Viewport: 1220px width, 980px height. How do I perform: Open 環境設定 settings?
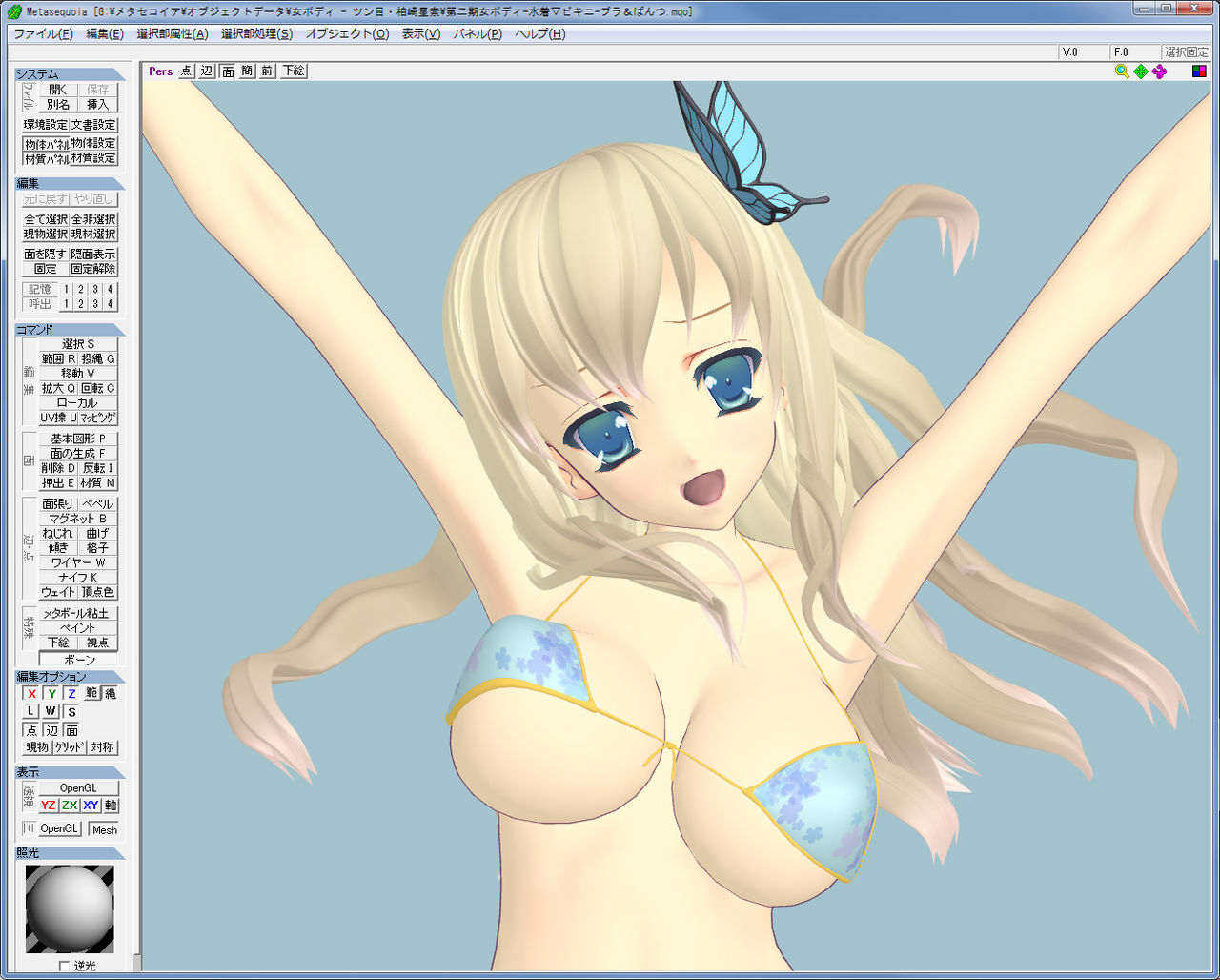click(46, 125)
